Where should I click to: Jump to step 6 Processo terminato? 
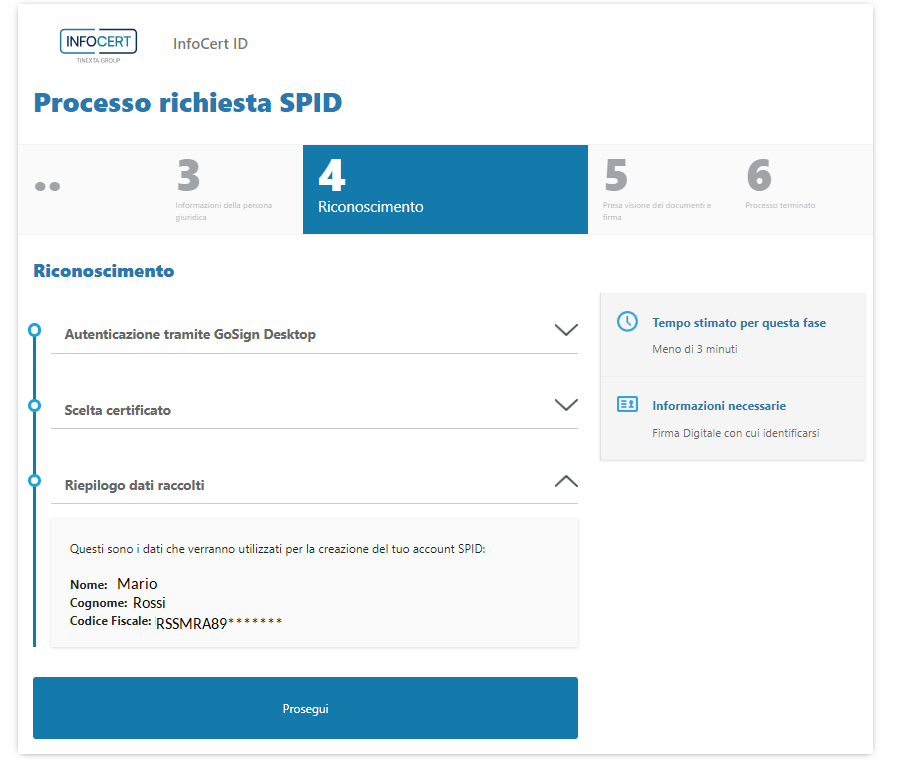click(780, 190)
